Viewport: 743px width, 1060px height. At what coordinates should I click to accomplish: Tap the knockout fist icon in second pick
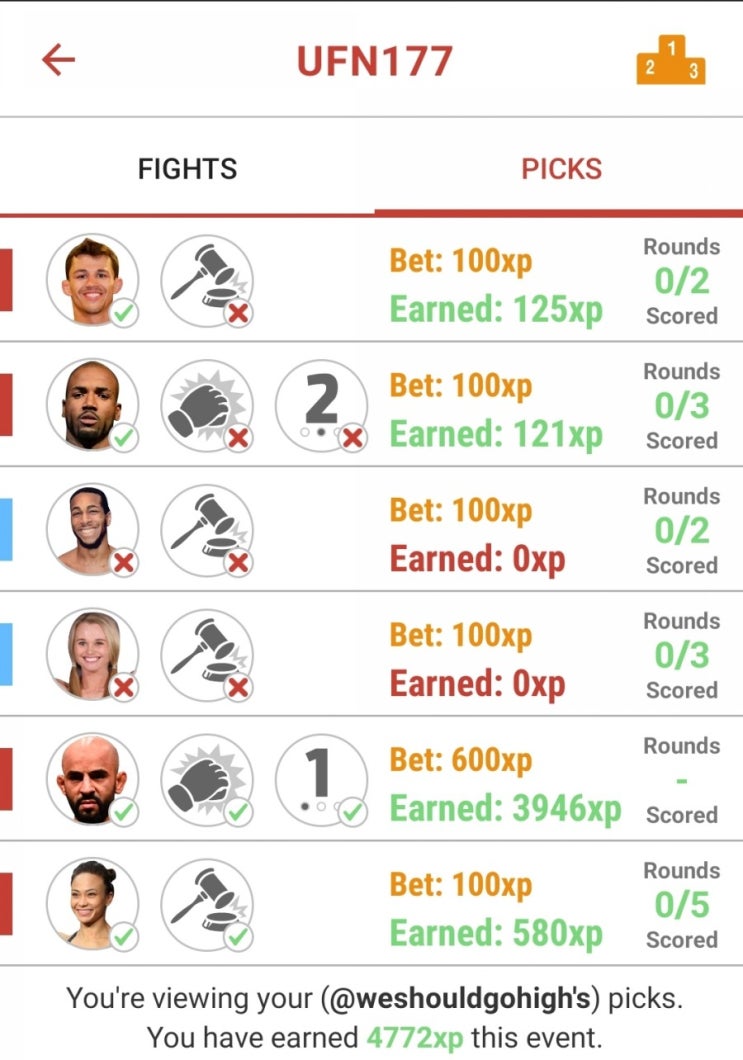[207, 406]
